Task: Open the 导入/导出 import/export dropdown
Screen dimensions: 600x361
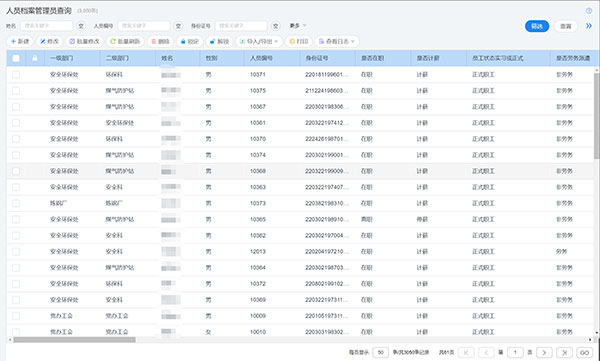Action: [x=259, y=41]
